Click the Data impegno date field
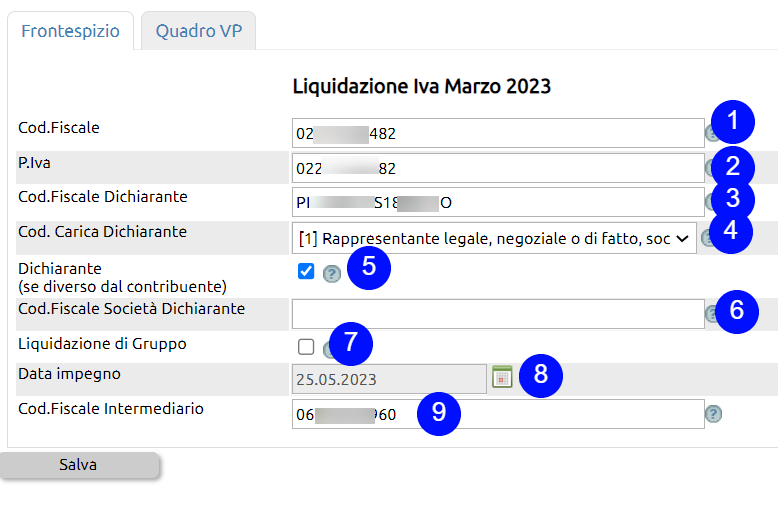This screenshot has width=778, height=524. click(389, 379)
